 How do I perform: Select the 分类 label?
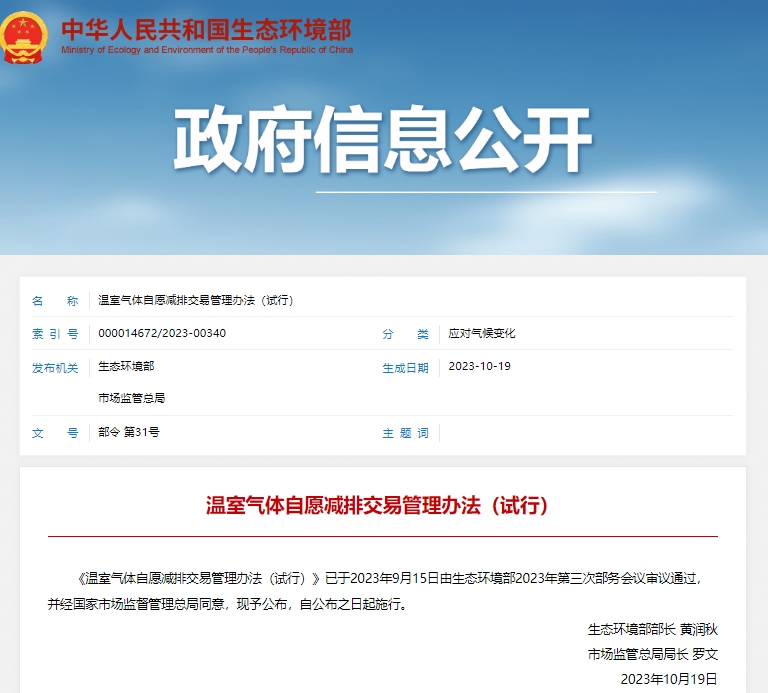pyautogui.click(x=406, y=334)
